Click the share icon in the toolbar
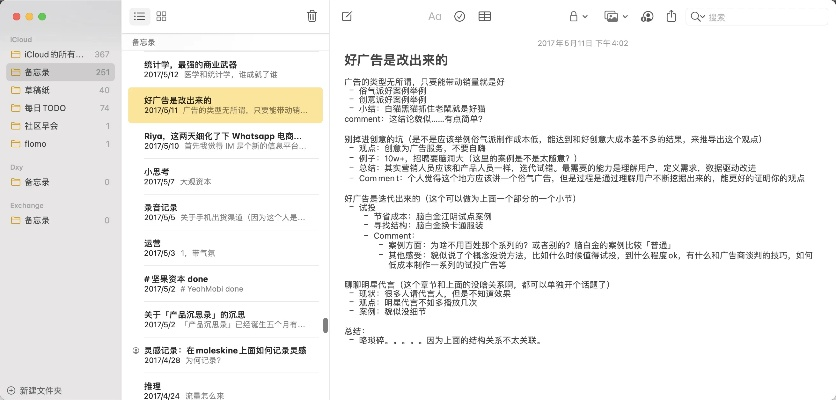Screen dimensions: 836x400 pyautogui.click(x=672, y=16)
